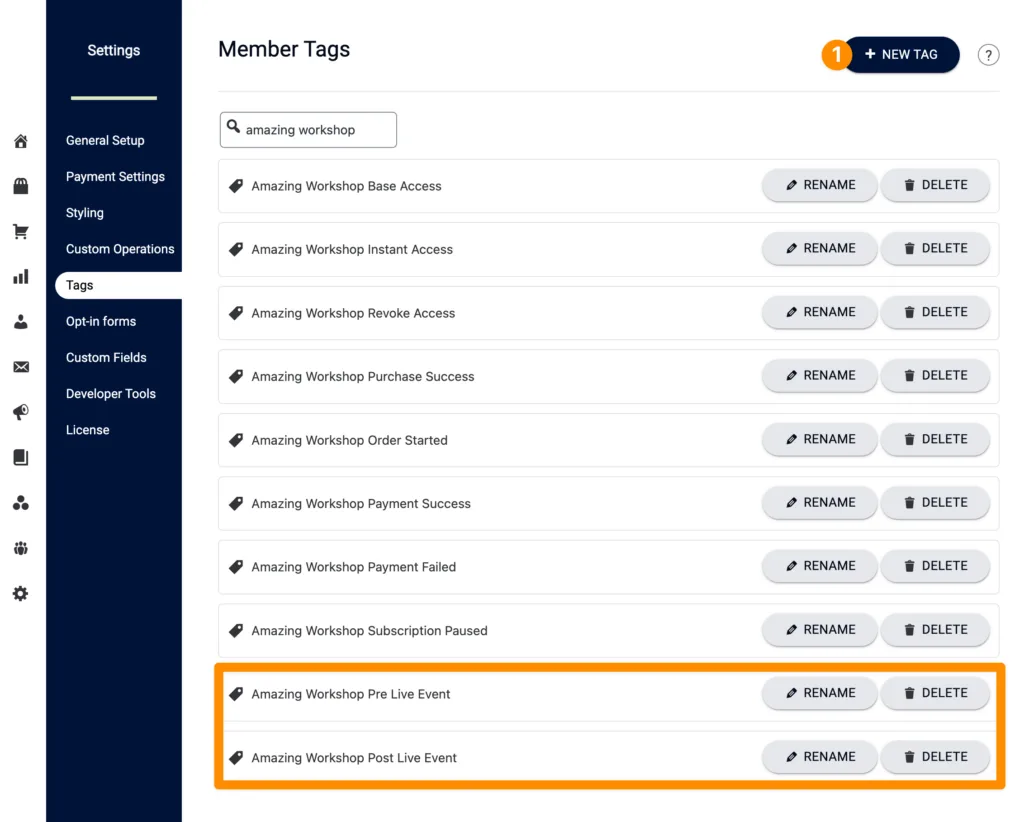This screenshot has width=1024, height=822.
Task: Click the people group icon
Action: 20,548
